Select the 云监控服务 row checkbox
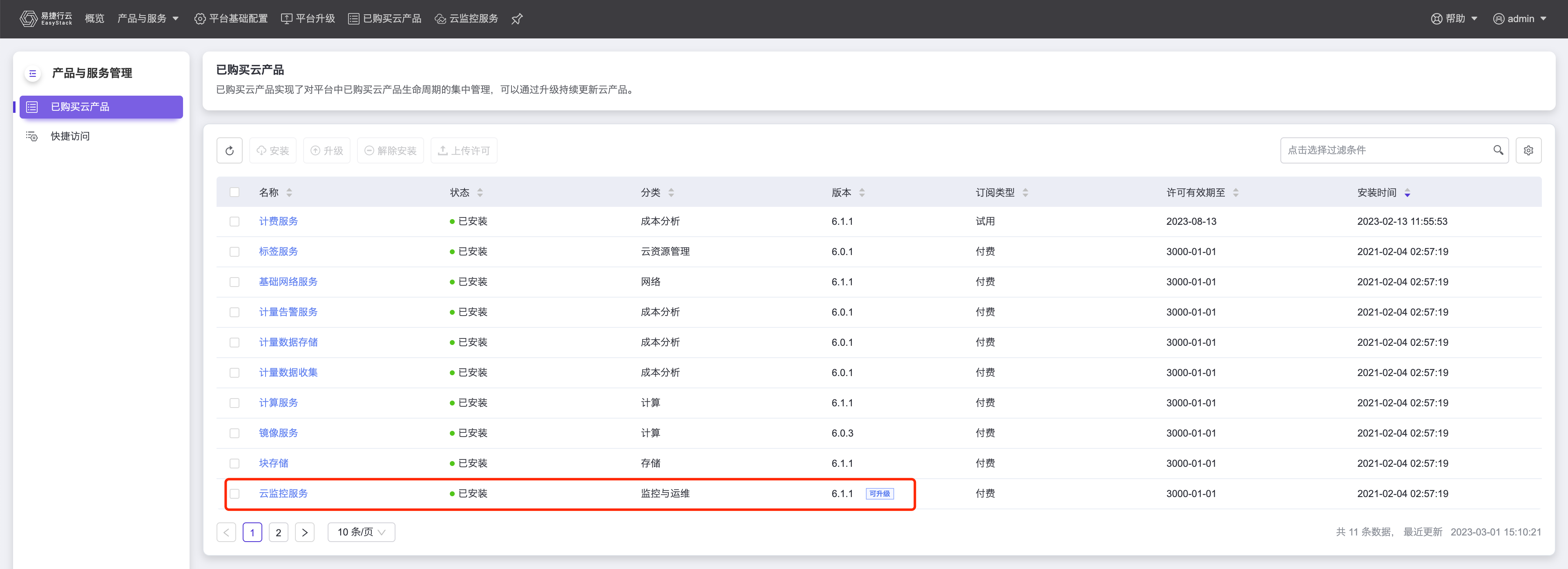Viewport: 1568px width, 569px height. (235, 493)
